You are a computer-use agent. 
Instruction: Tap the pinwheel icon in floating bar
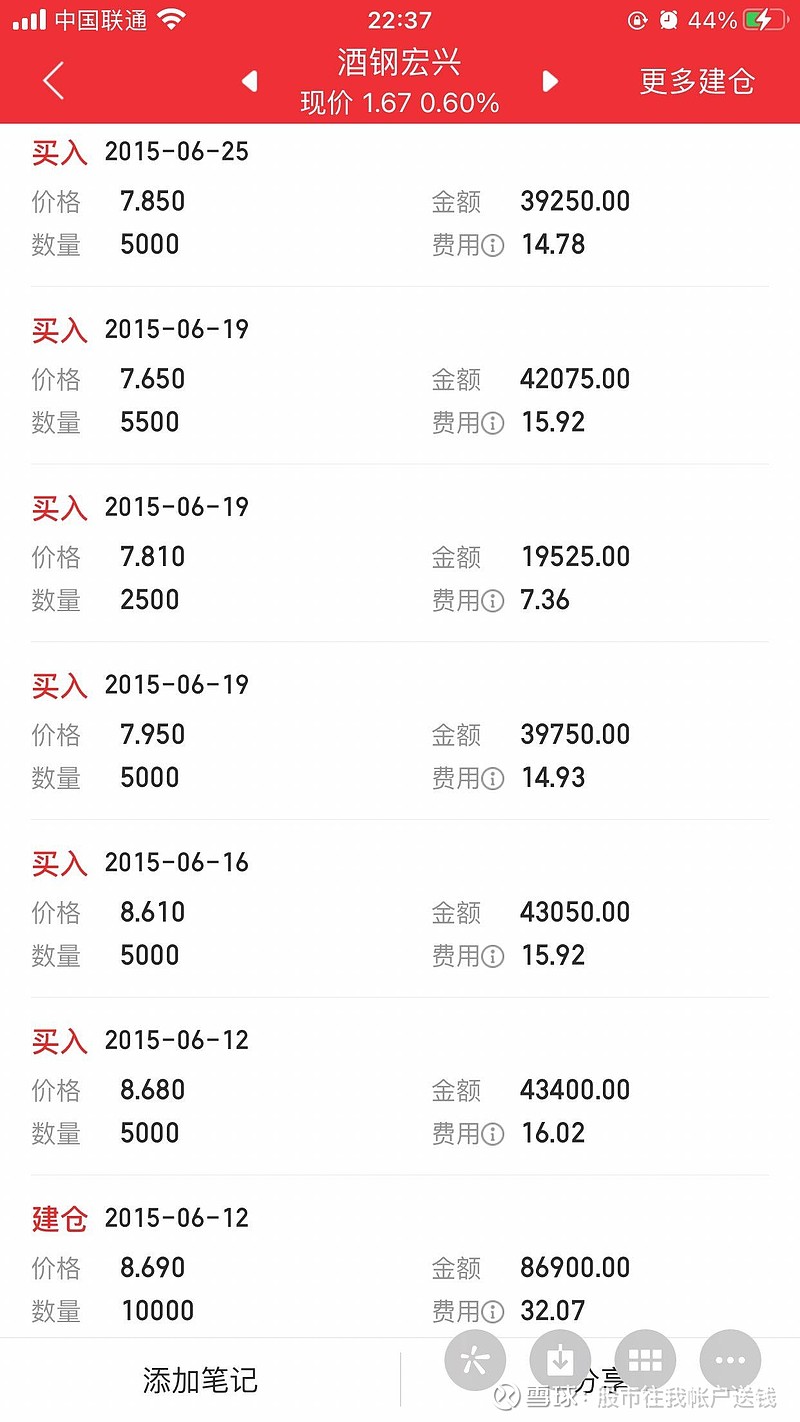475,1360
